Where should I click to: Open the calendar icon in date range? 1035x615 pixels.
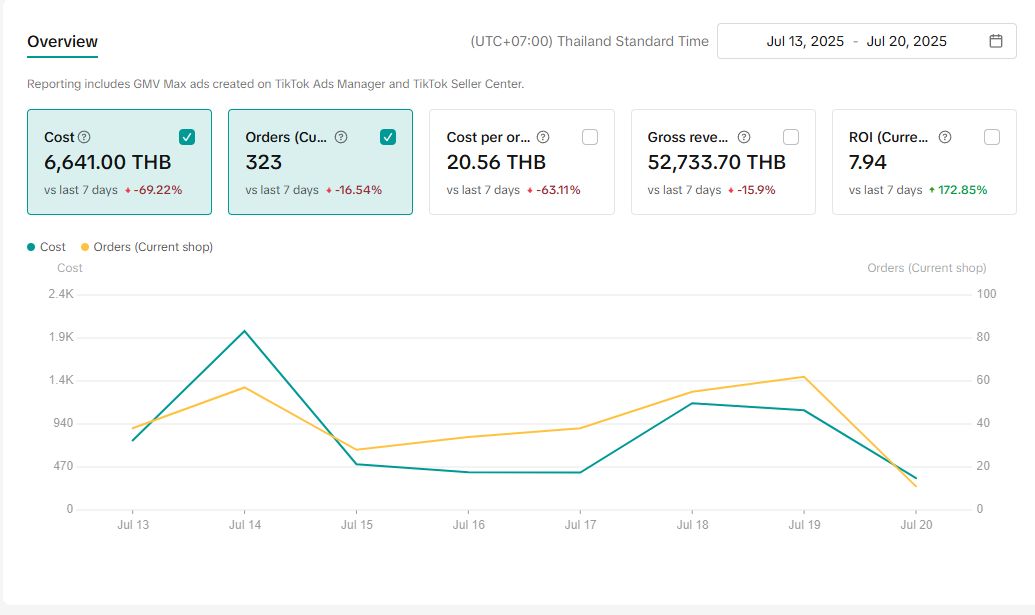pos(996,41)
